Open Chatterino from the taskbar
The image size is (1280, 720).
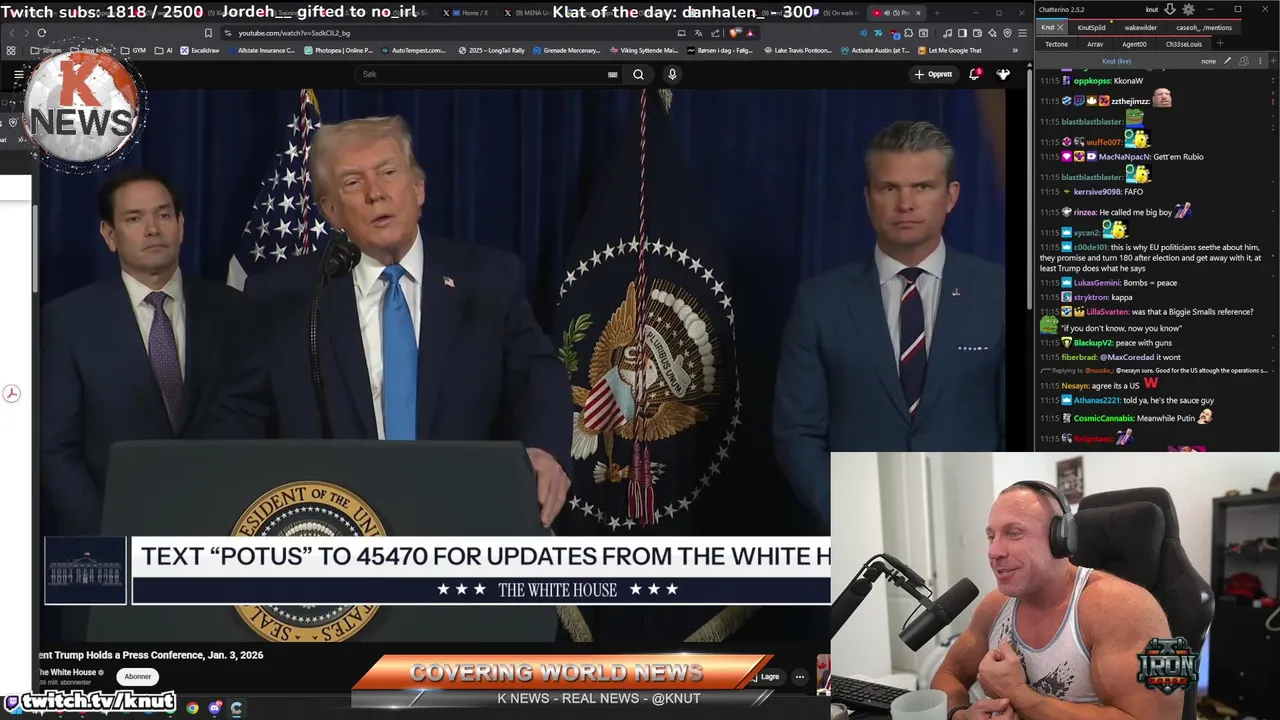(236, 708)
